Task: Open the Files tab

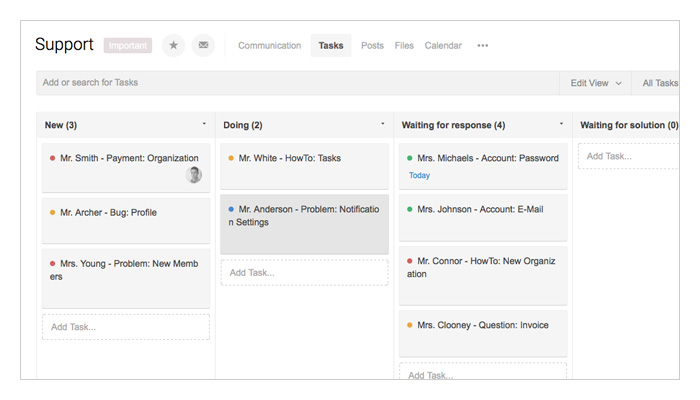Action: click(x=404, y=45)
